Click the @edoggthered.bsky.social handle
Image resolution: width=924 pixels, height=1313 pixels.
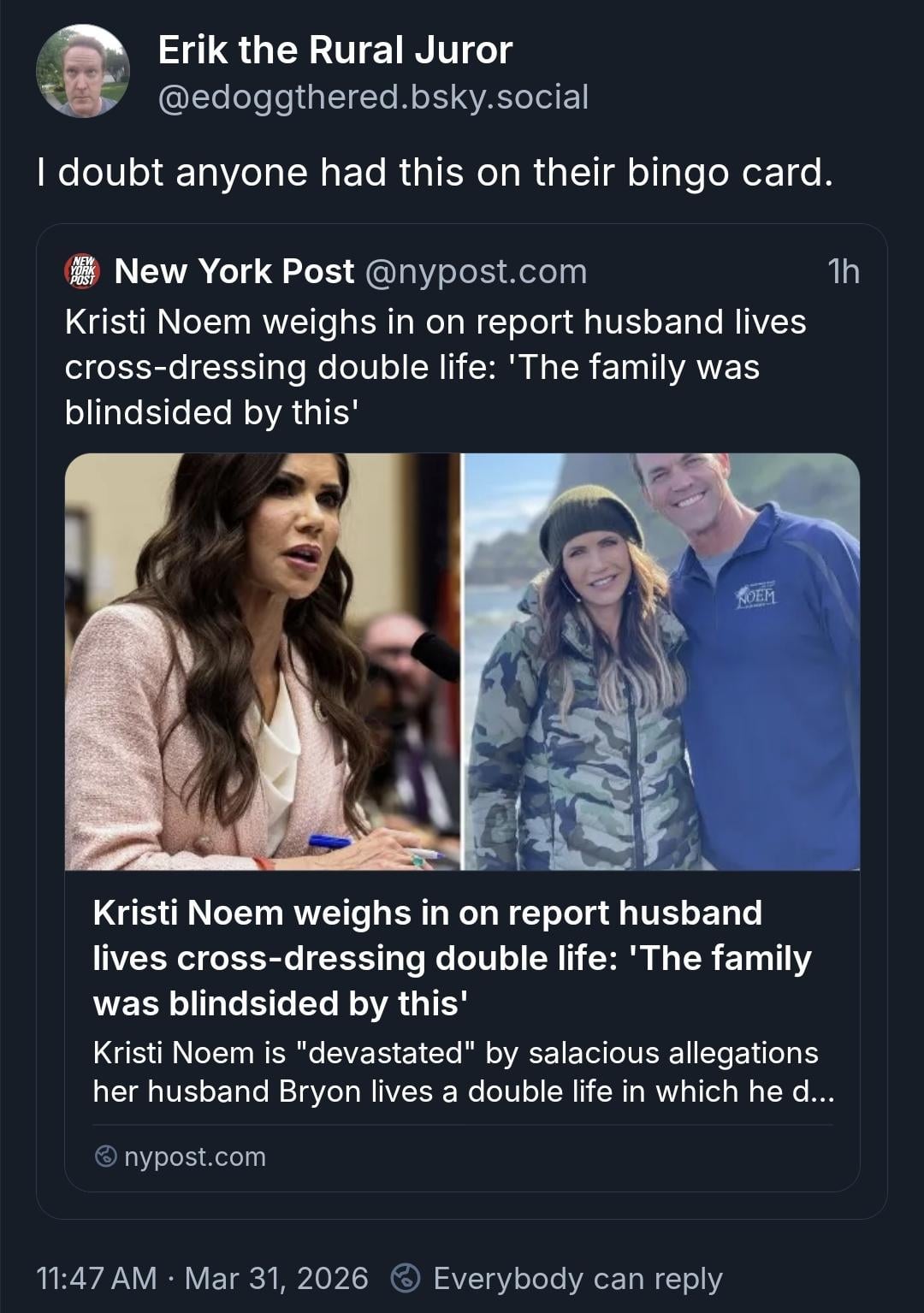point(373,98)
